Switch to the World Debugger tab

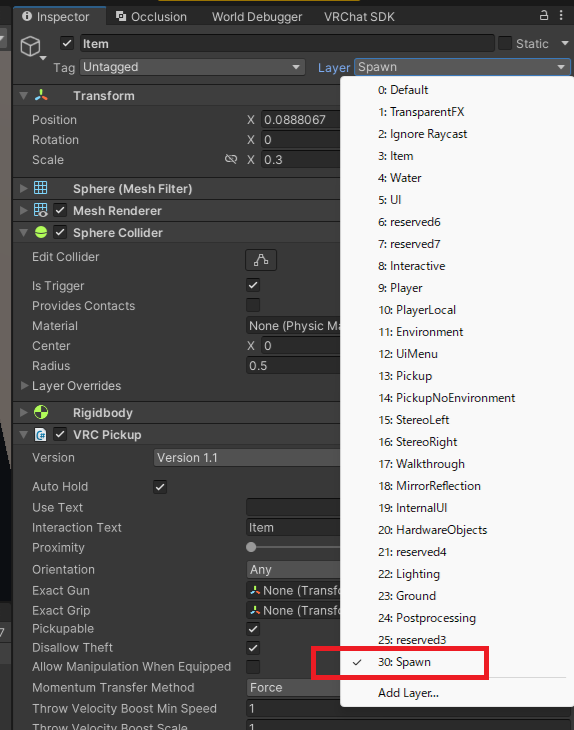coord(257,17)
